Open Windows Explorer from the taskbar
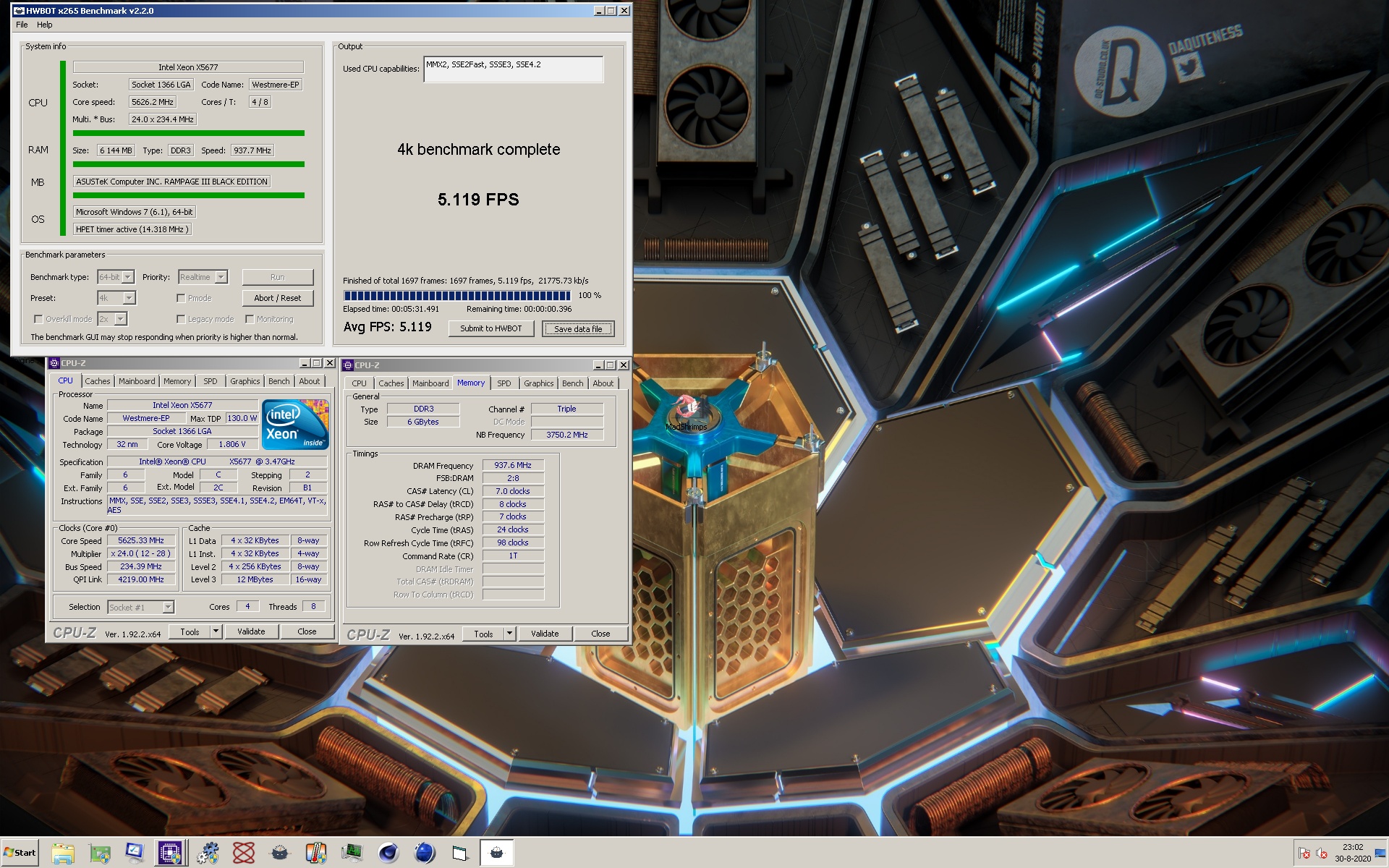 [63, 853]
